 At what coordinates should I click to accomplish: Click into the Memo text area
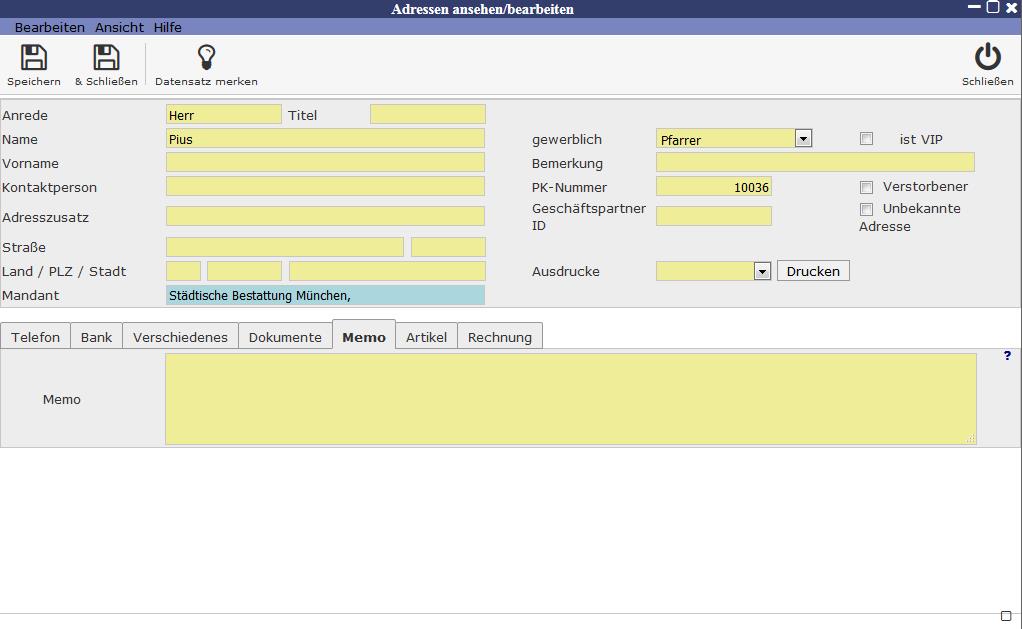click(x=570, y=399)
